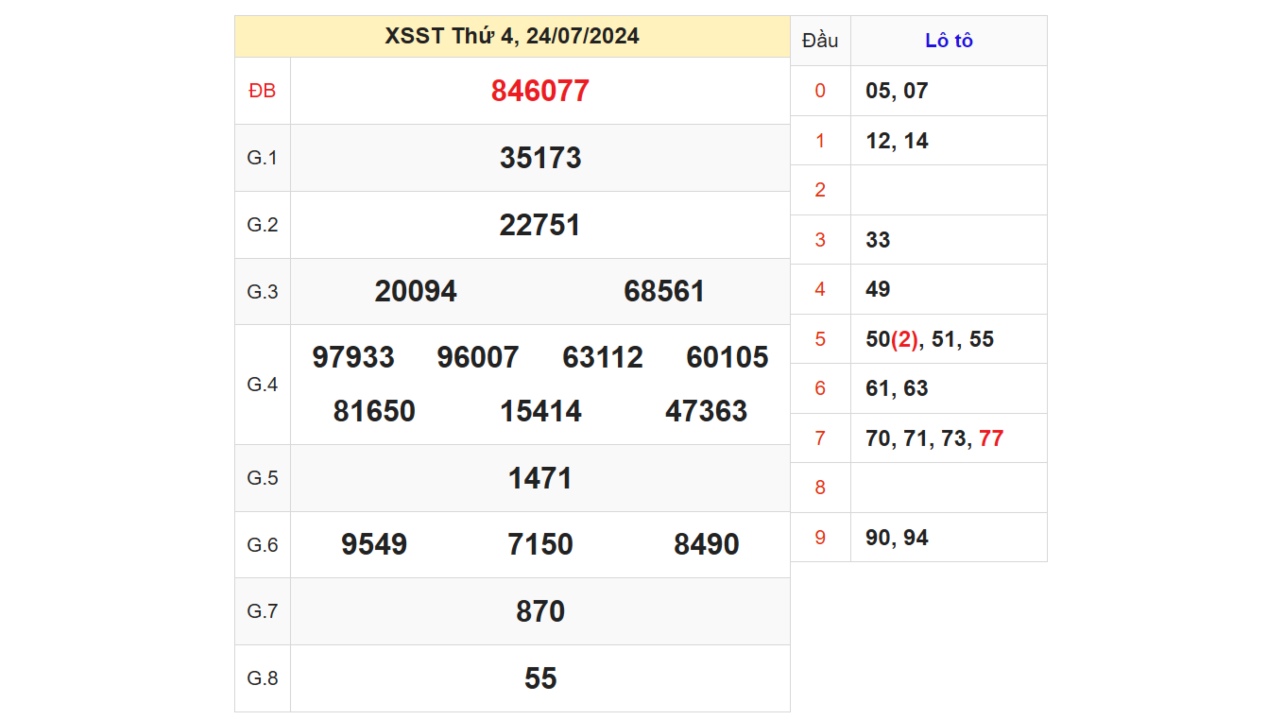Click the Đầu column header

click(820, 41)
